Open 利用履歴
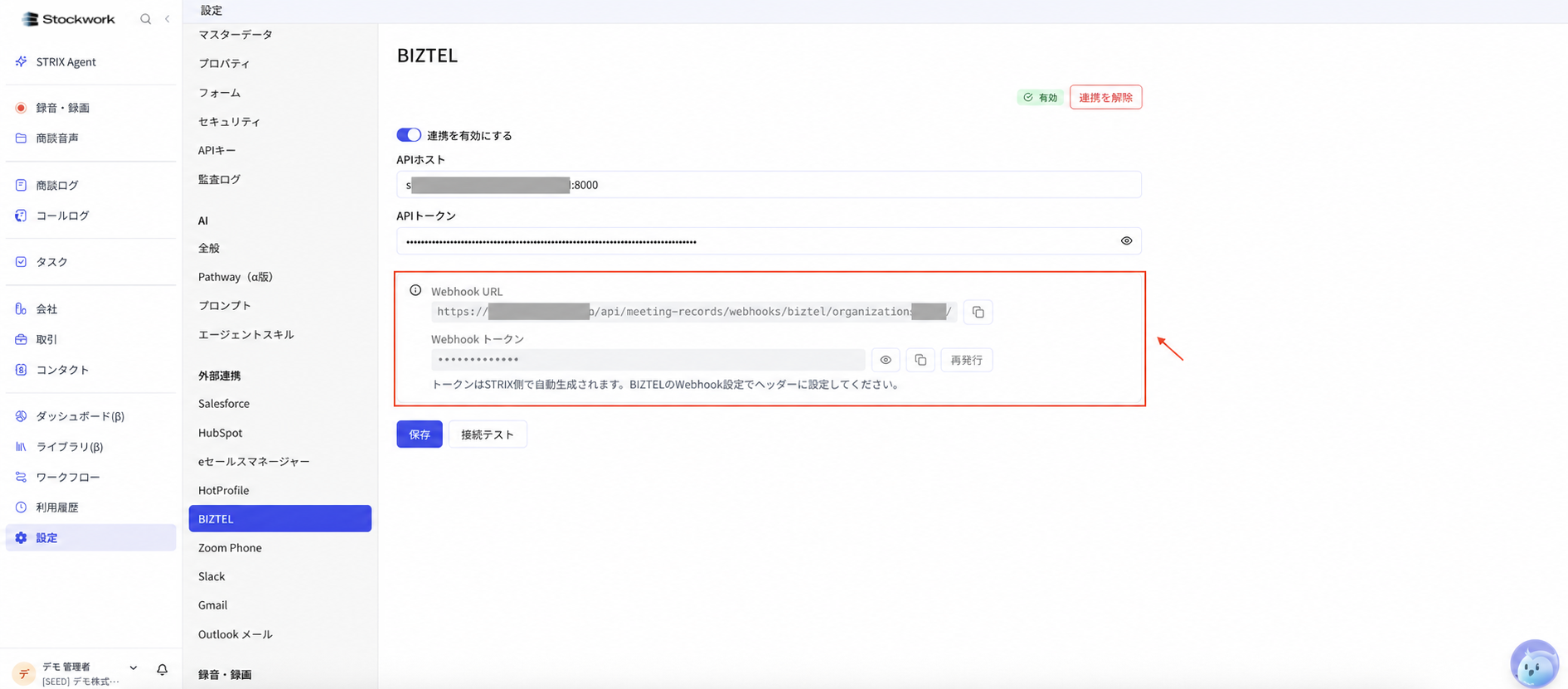The height and width of the screenshot is (689, 1568). pos(90,507)
